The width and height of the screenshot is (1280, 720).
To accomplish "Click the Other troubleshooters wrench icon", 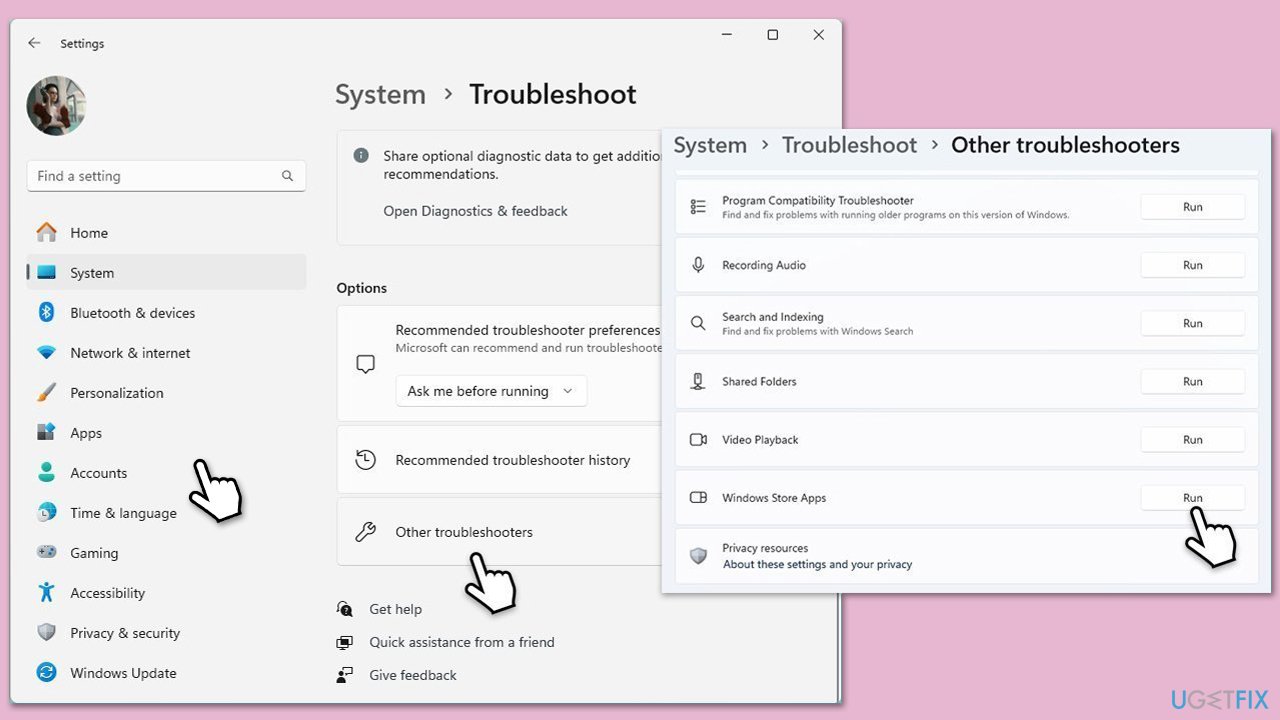I will 366,532.
